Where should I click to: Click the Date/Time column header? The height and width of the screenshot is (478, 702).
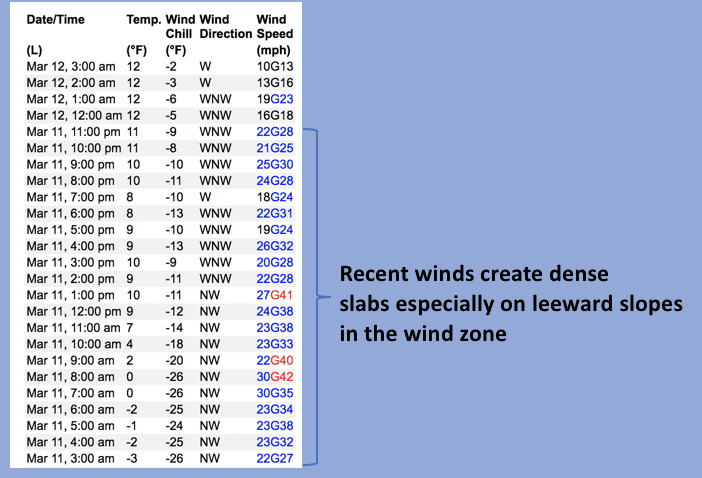coord(55,19)
